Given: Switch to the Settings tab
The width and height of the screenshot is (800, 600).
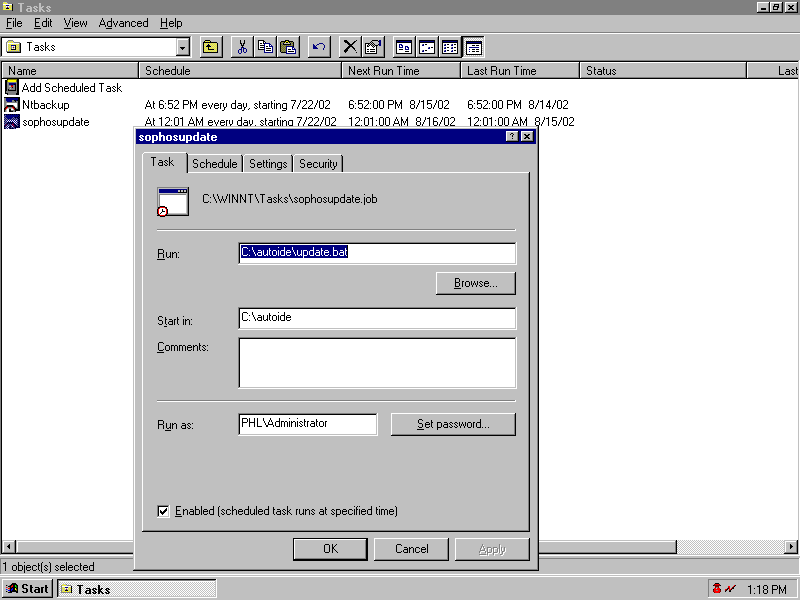Looking at the screenshot, I should [x=268, y=164].
